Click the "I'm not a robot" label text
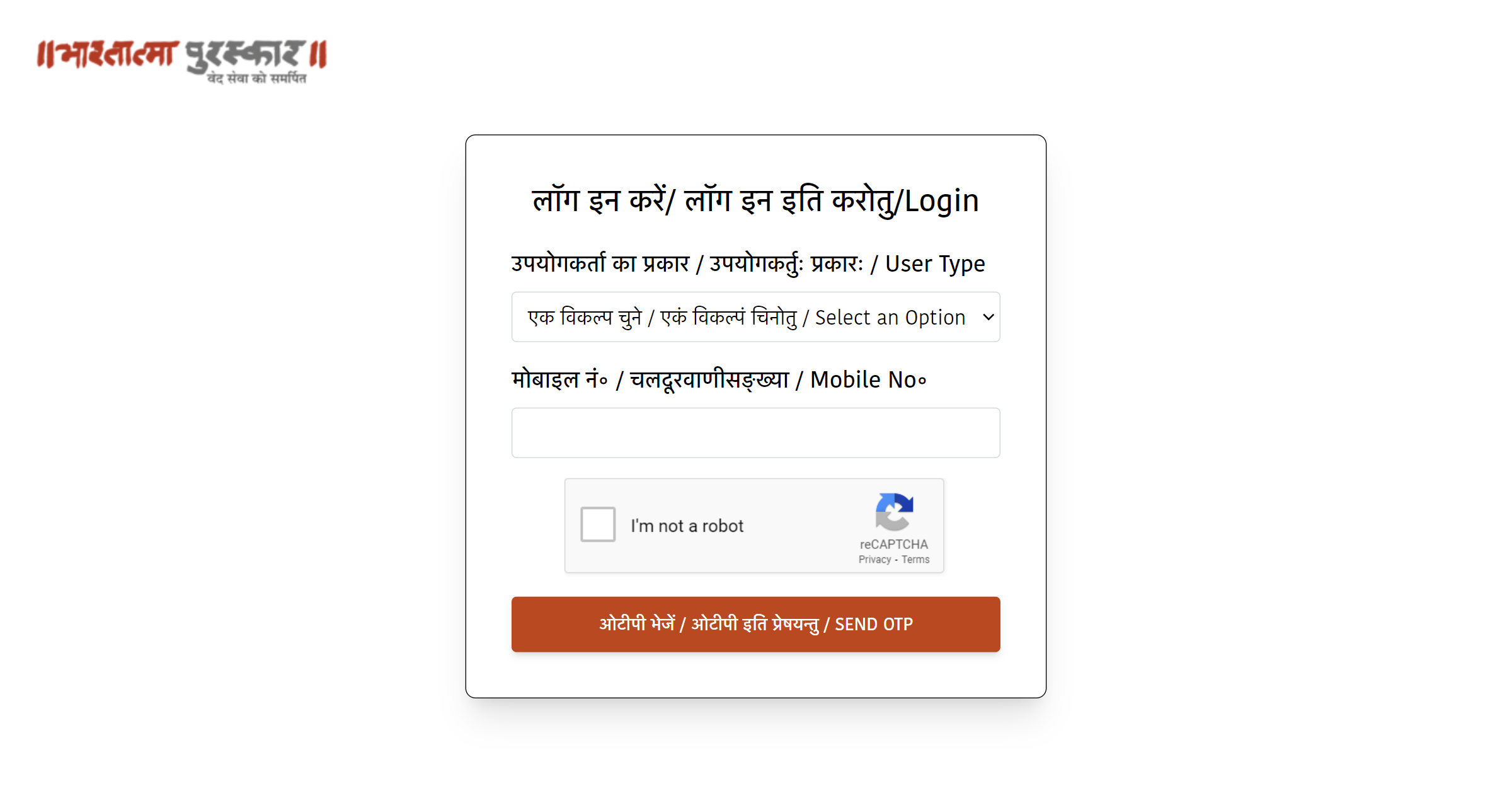The width and height of the screenshot is (1512, 791). click(687, 526)
